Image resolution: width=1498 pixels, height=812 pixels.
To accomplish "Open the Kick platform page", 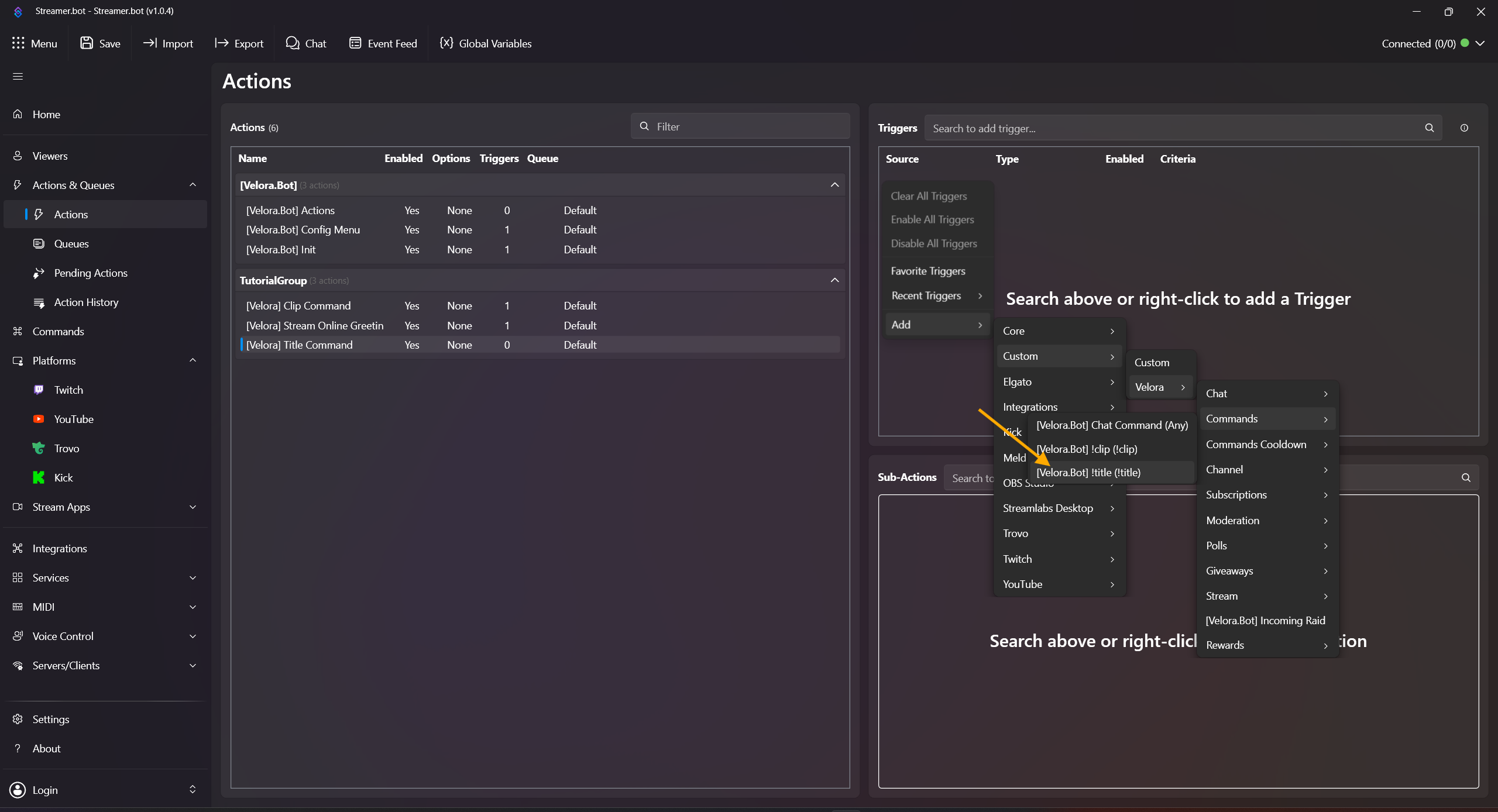I will tap(63, 477).
